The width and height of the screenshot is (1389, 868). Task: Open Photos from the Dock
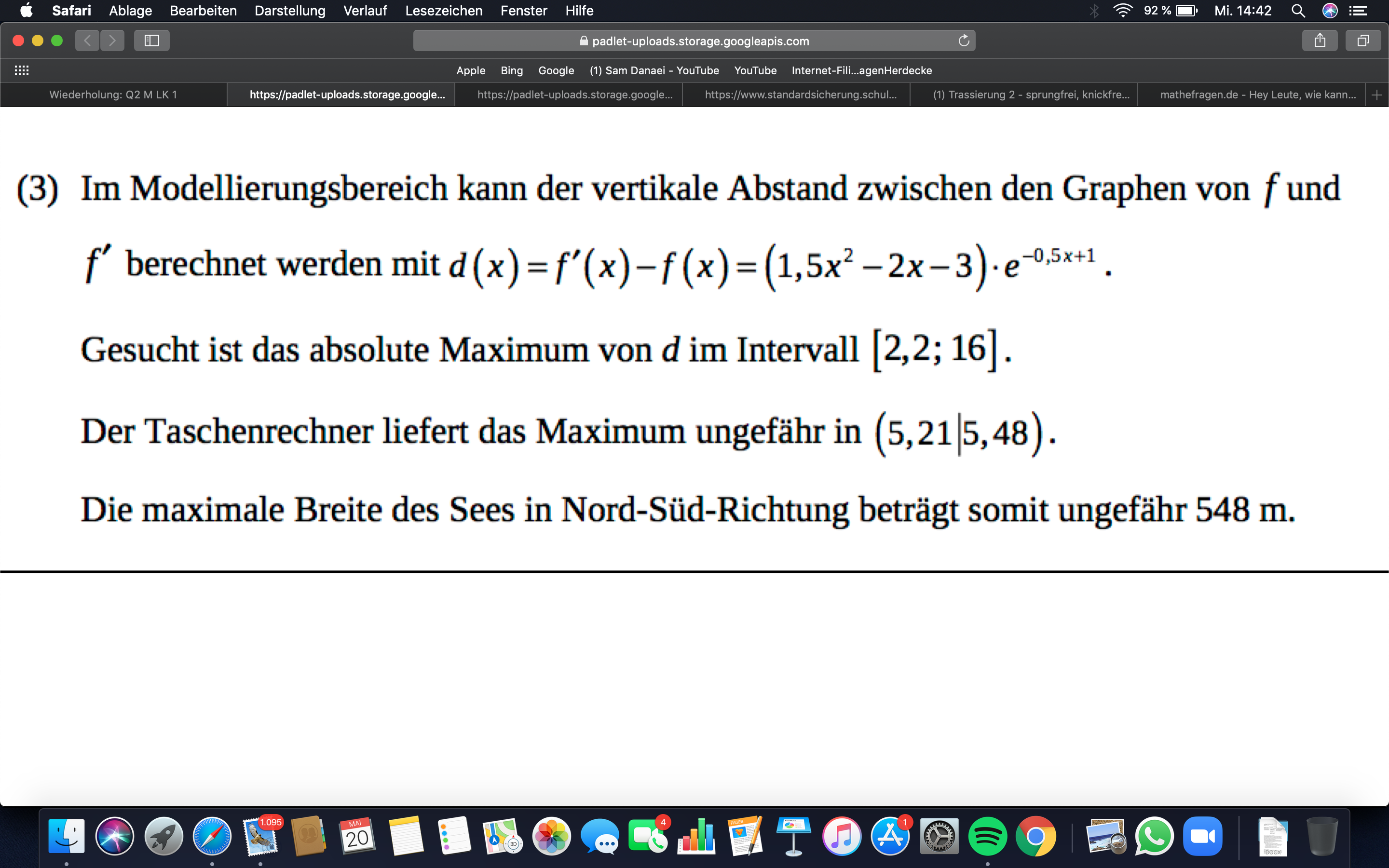[x=552, y=836]
